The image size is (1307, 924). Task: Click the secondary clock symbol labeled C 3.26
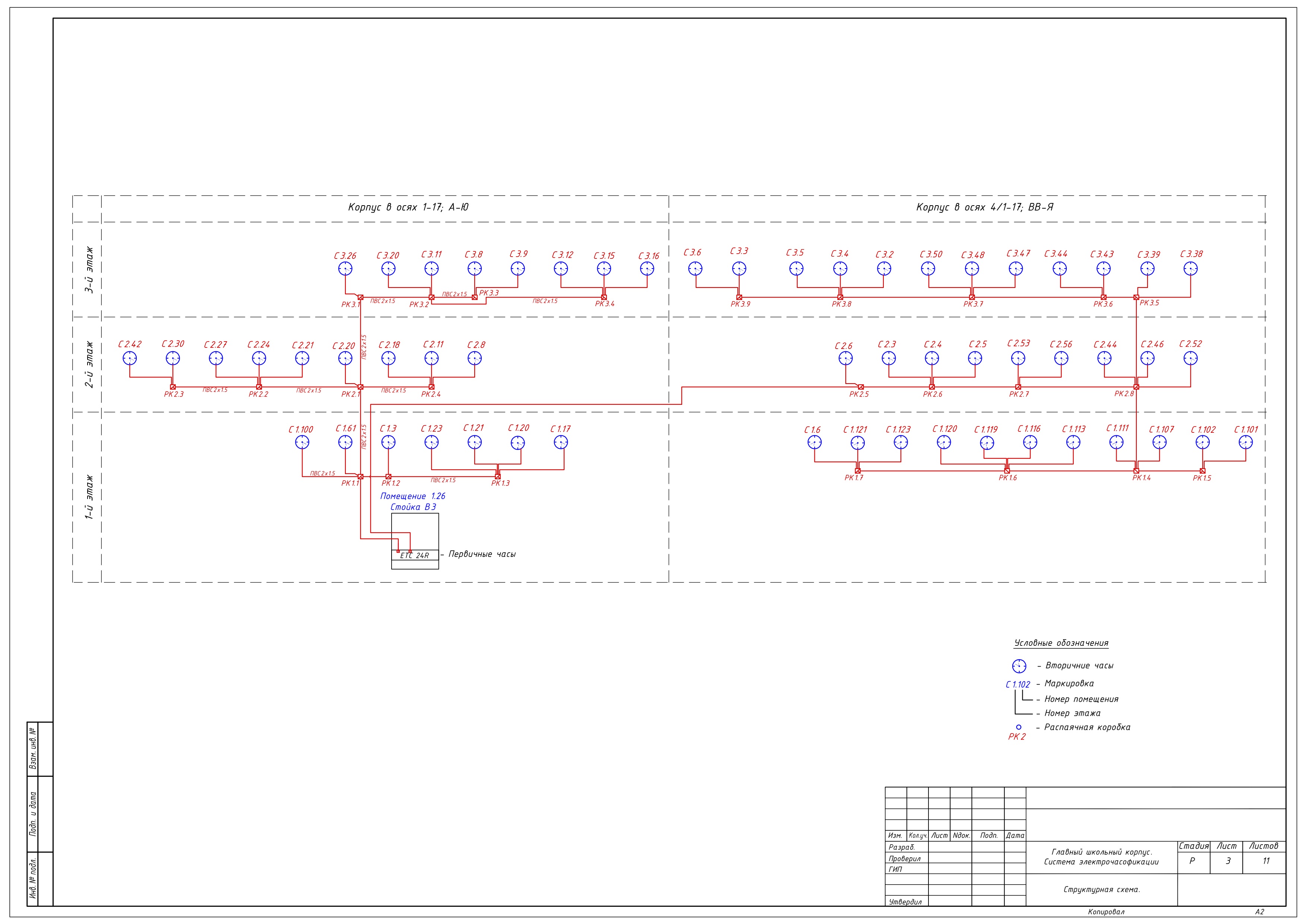point(345,269)
